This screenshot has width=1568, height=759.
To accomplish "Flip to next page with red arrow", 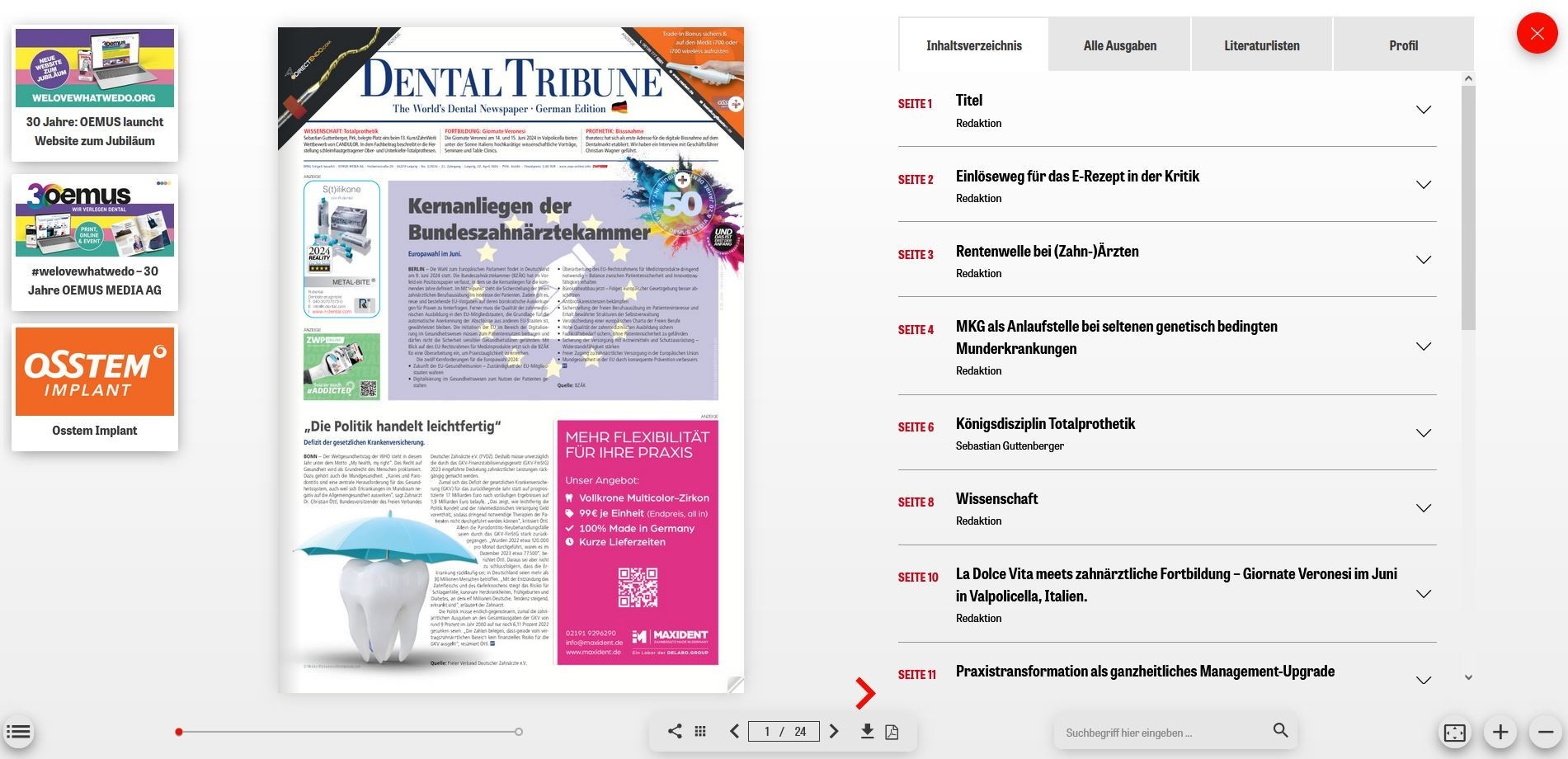I will pyautogui.click(x=864, y=693).
